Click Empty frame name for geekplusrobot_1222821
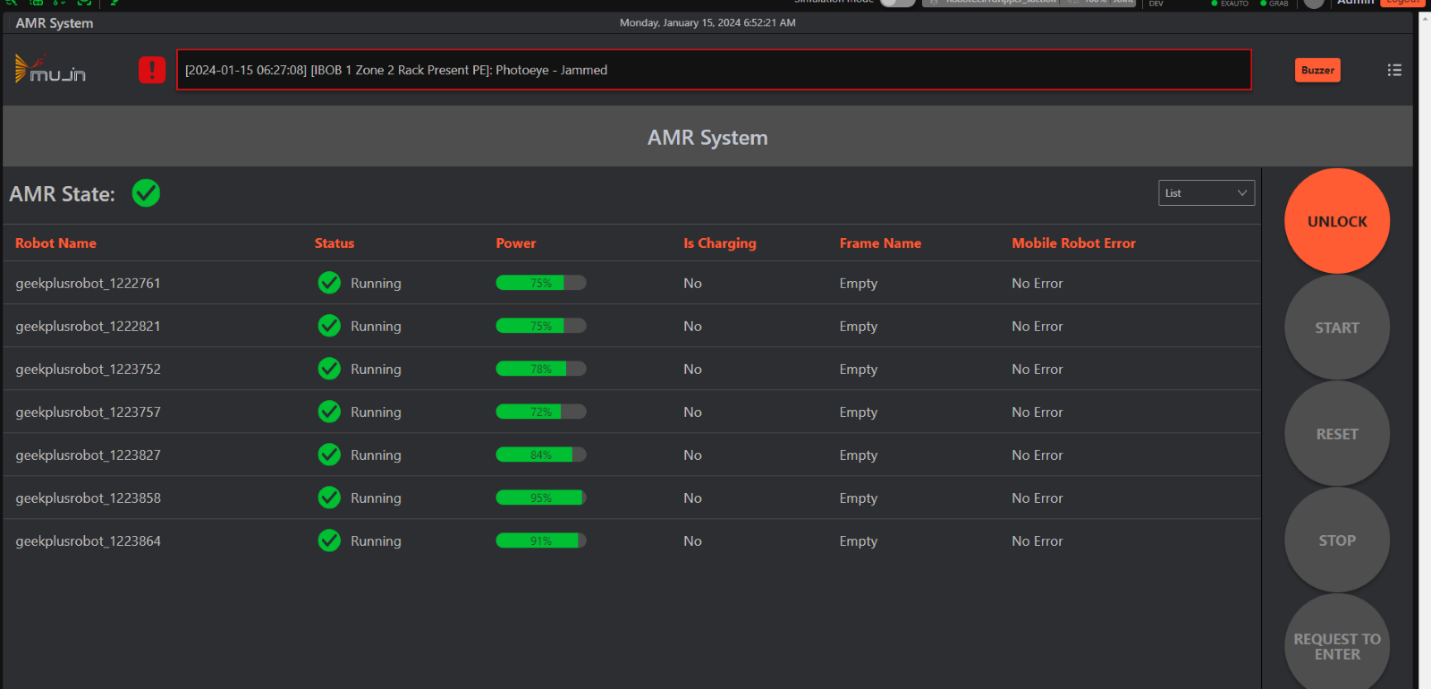 [858, 326]
